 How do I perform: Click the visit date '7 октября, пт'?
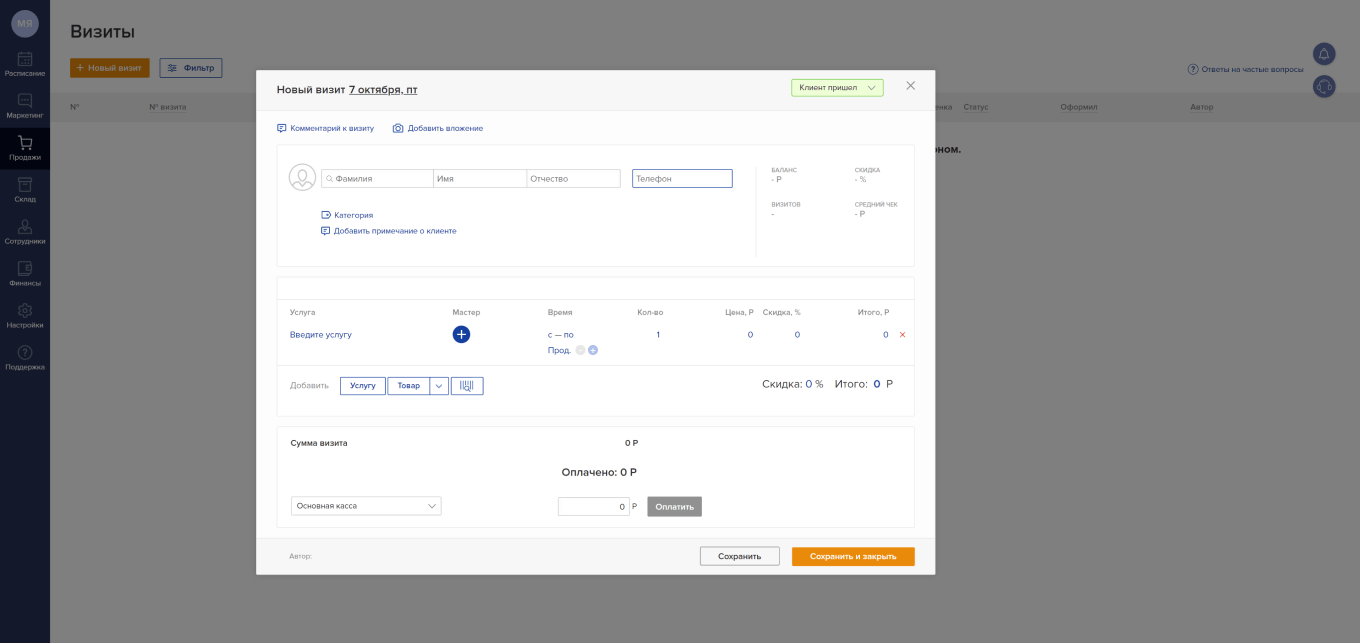point(383,90)
